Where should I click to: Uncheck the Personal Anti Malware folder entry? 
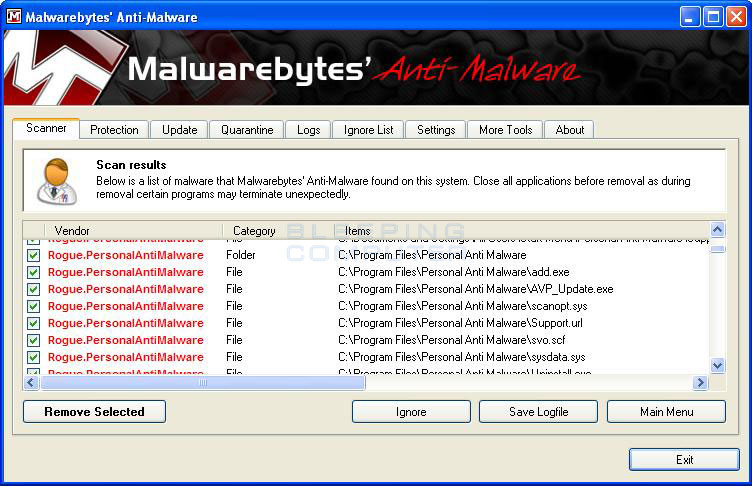33,255
